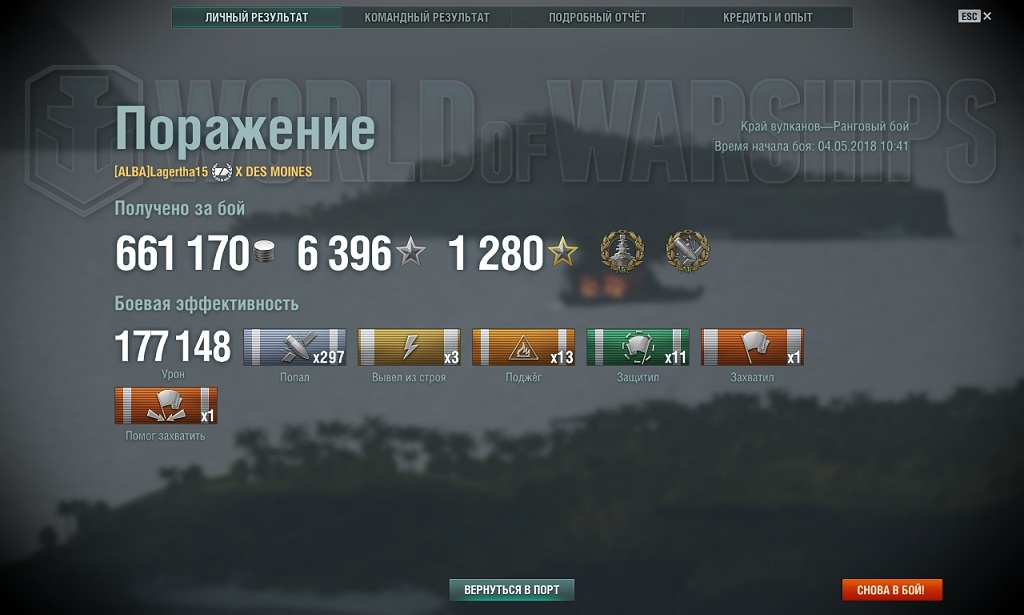Screen dimensions: 1024x615
Task: Click Вернуться в порт button
Action: point(511,590)
